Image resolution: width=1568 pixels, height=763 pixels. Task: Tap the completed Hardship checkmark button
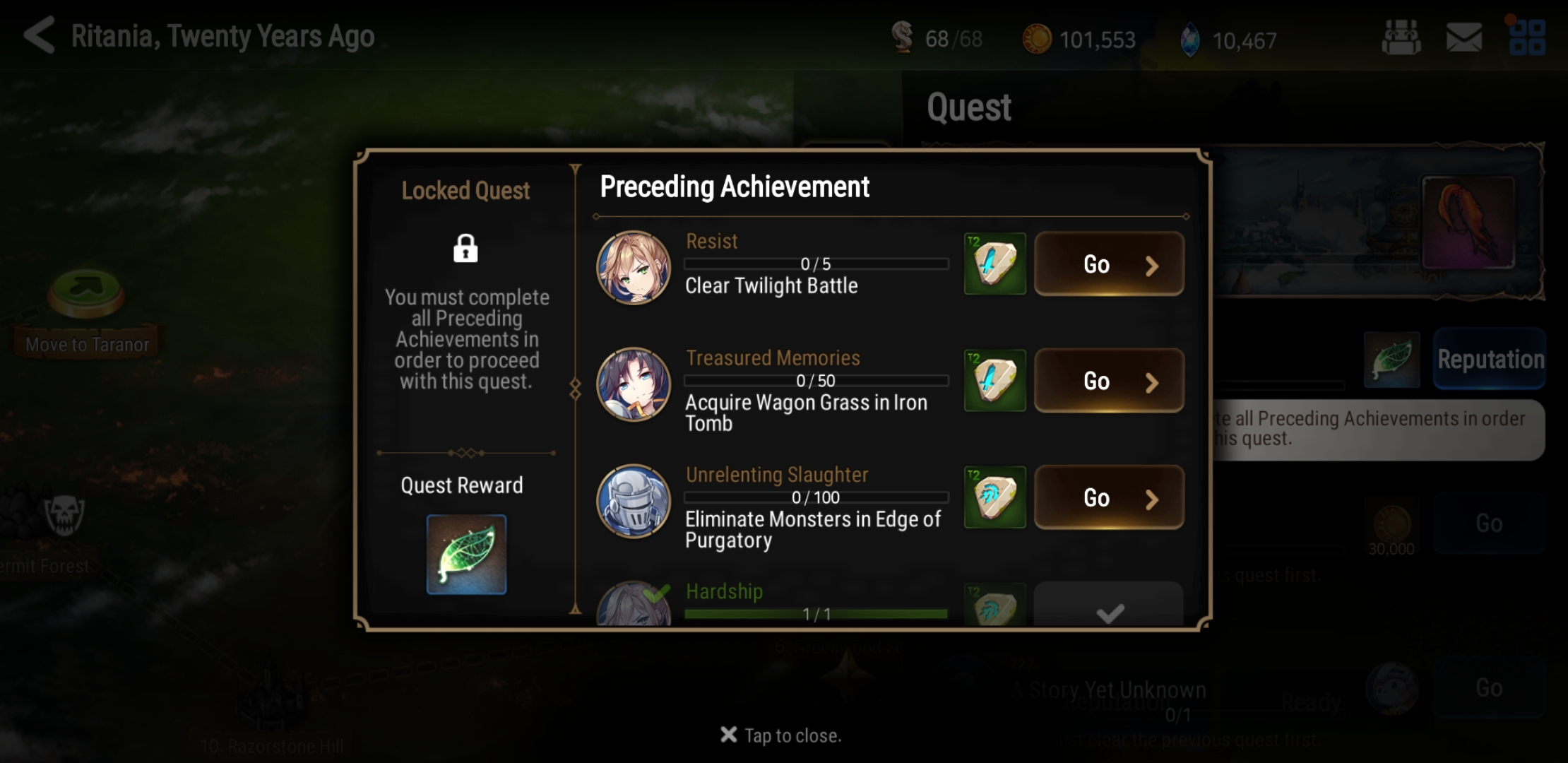(x=1109, y=605)
